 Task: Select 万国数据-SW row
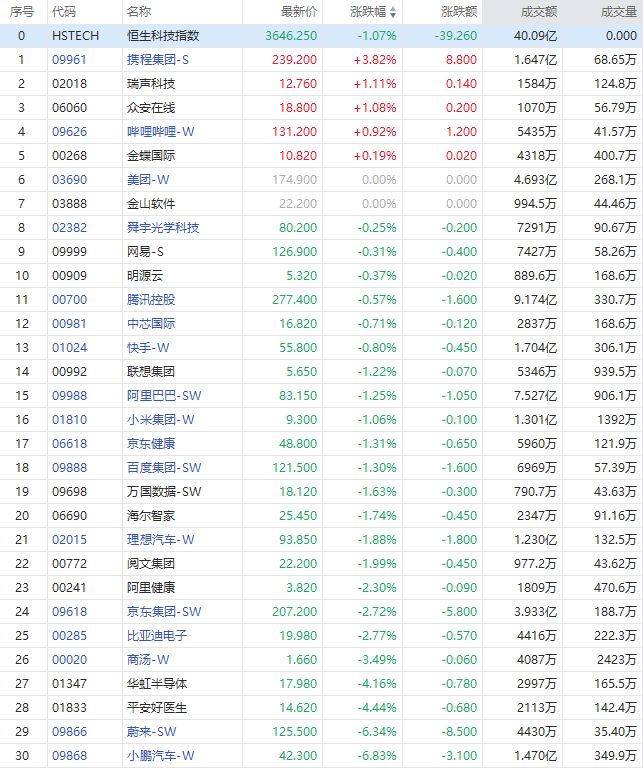point(321,492)
